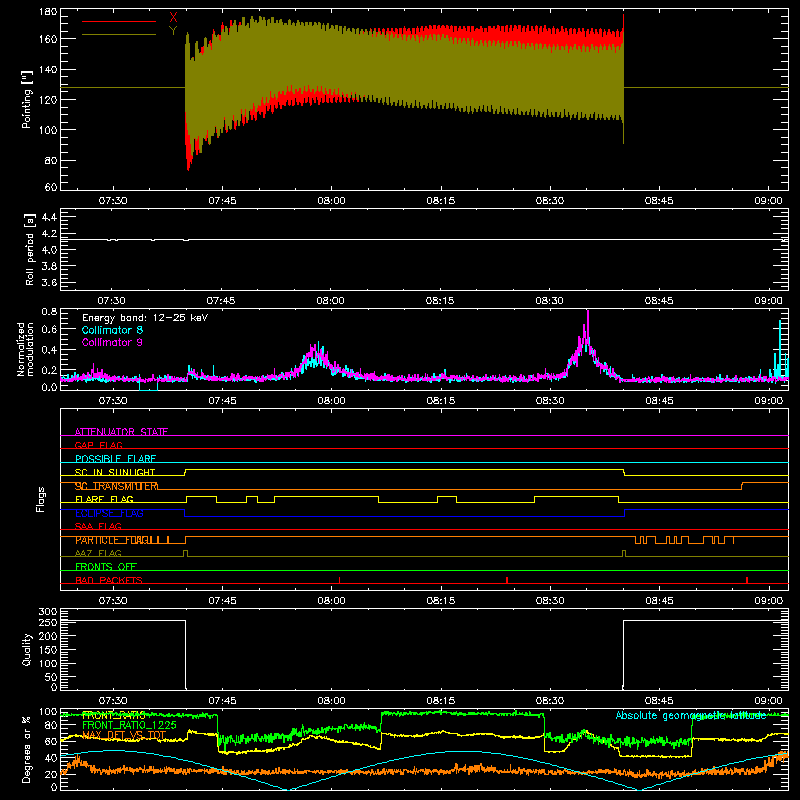Click the 60 tick on Pointing axis
Viewport: 800px width, 800px height.
tap(51, 187)
